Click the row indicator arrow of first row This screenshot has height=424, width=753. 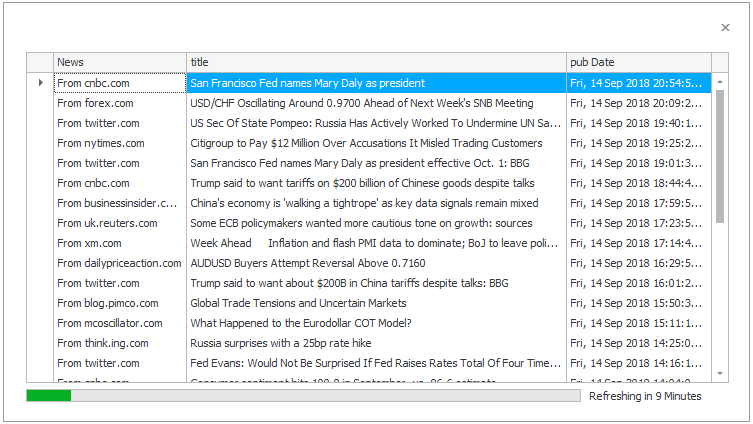(40, 83)
